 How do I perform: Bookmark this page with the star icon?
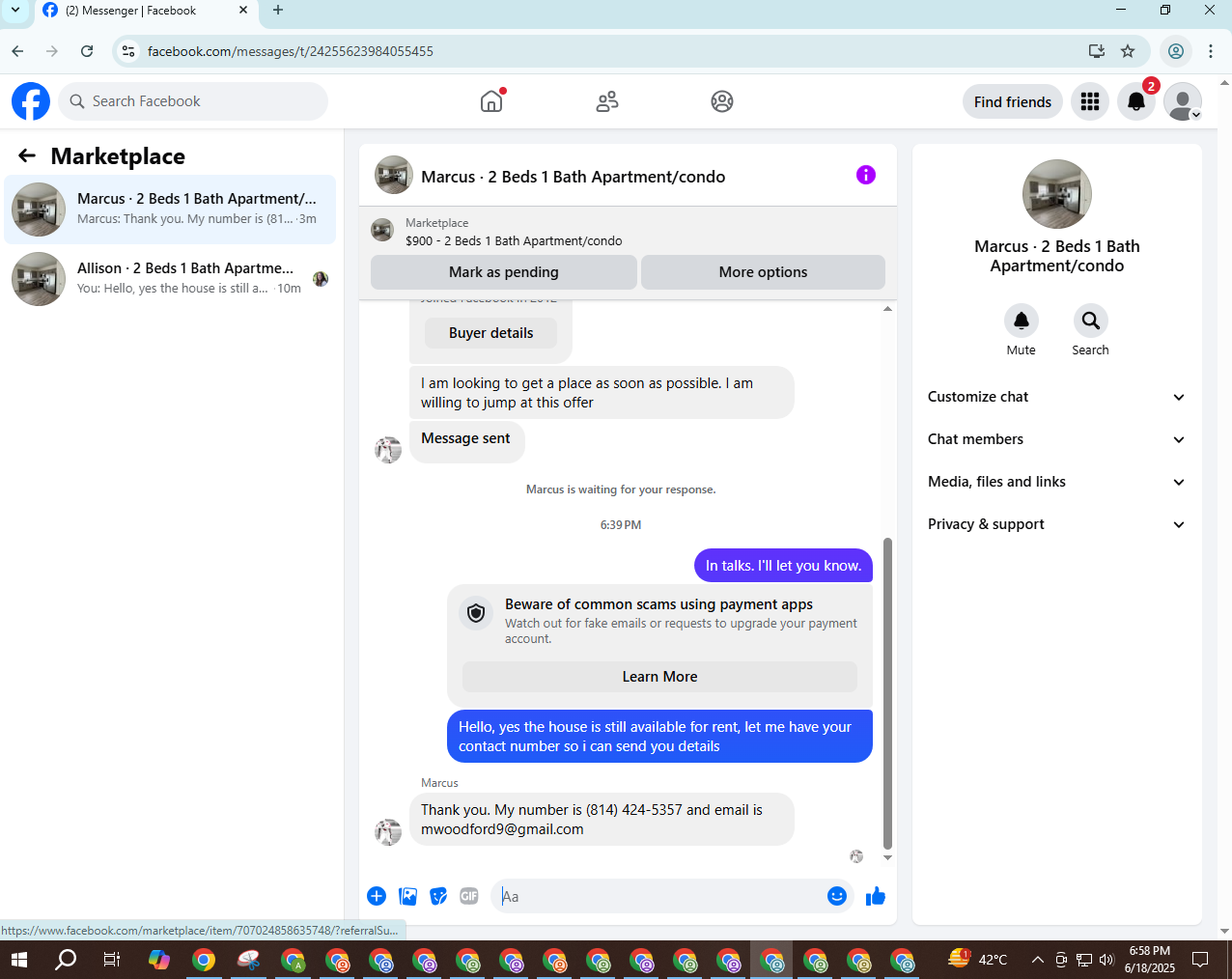tap(1128, 51)
